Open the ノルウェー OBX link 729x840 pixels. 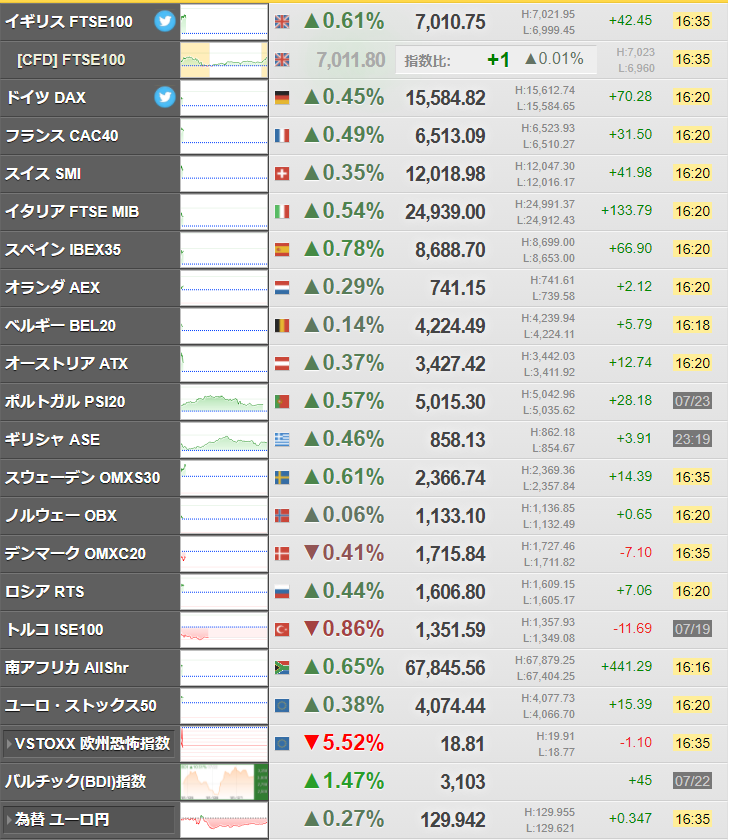click(61, 516)
